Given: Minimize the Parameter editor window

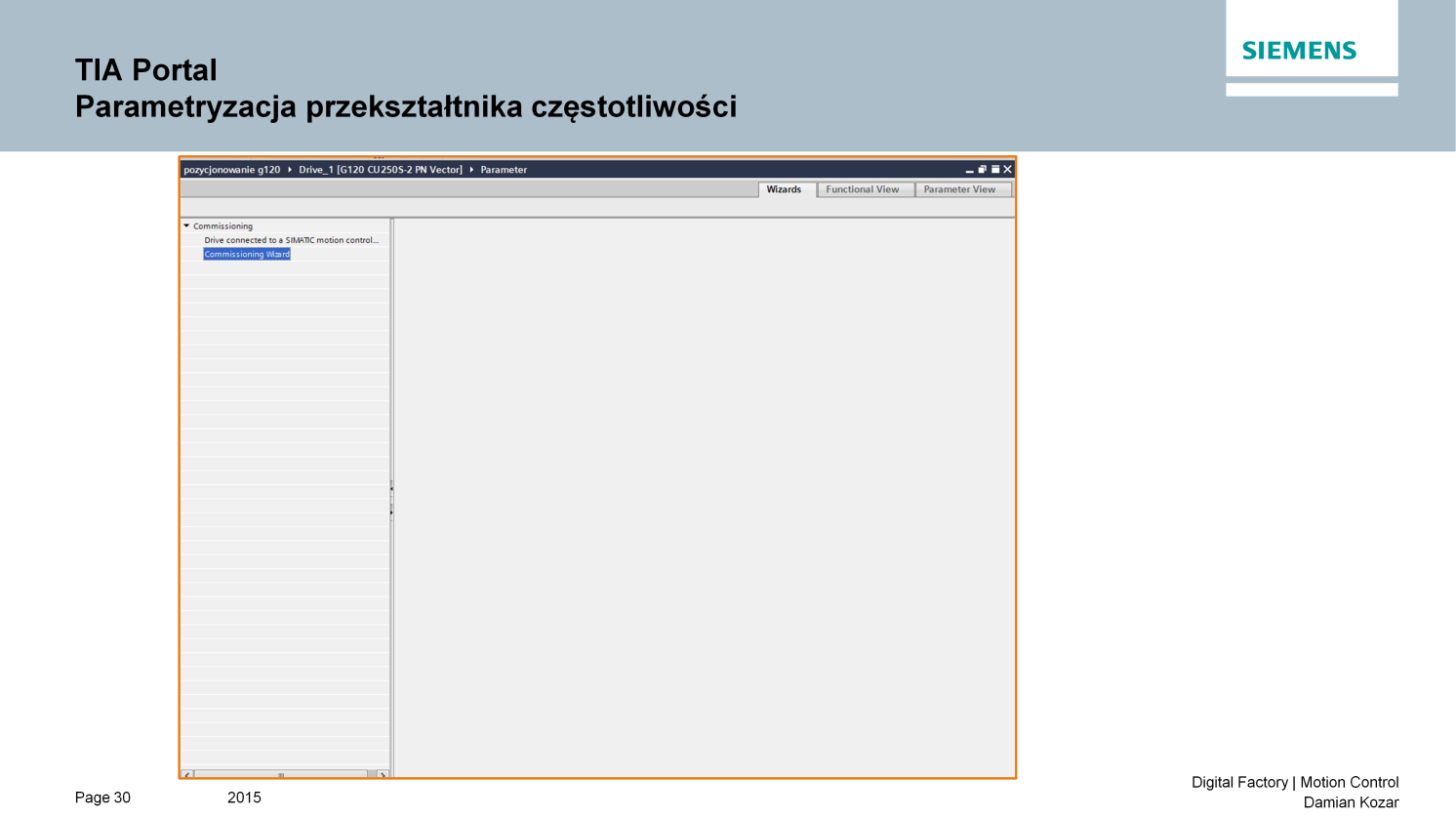Looking at the screenshot, I should [x=969, y=170].
